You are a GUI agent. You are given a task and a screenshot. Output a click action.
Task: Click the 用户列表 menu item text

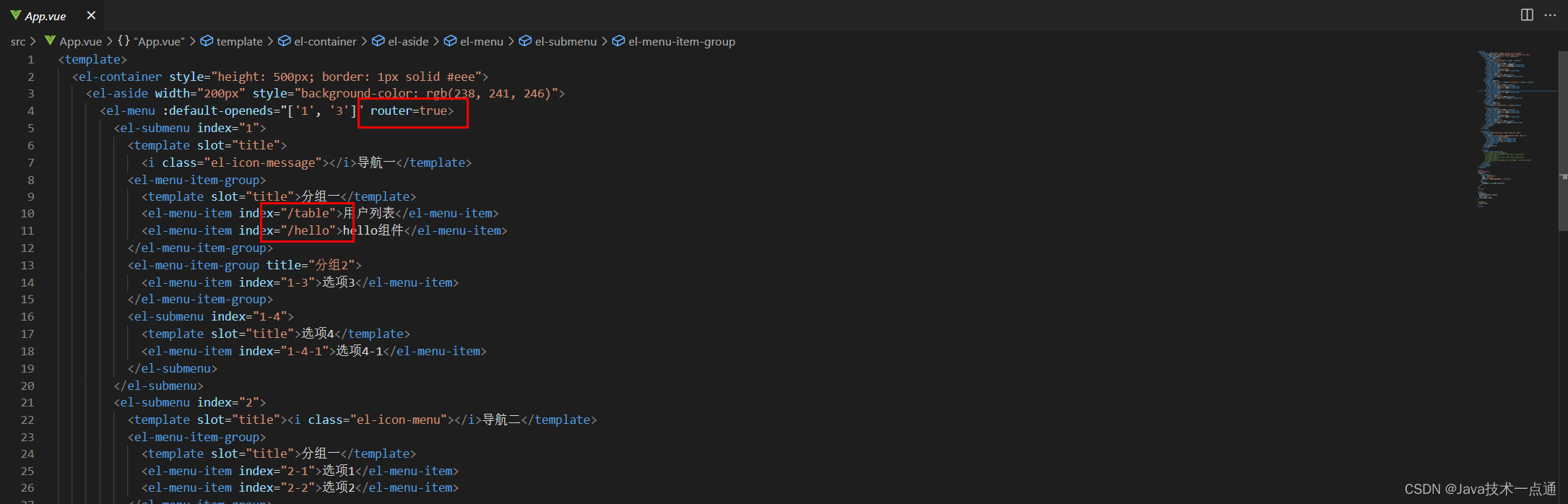point(369,214)
